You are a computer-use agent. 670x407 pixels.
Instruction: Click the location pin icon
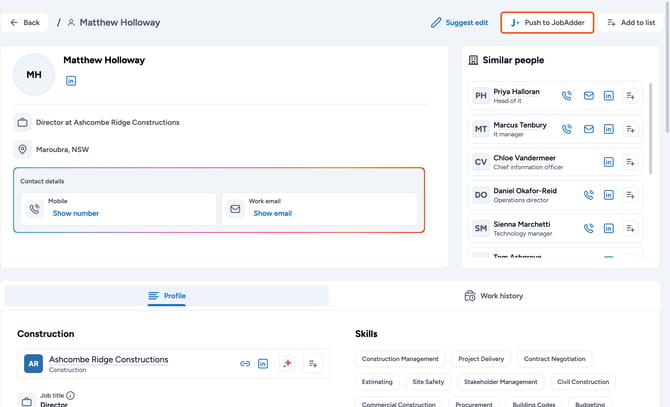22,149
